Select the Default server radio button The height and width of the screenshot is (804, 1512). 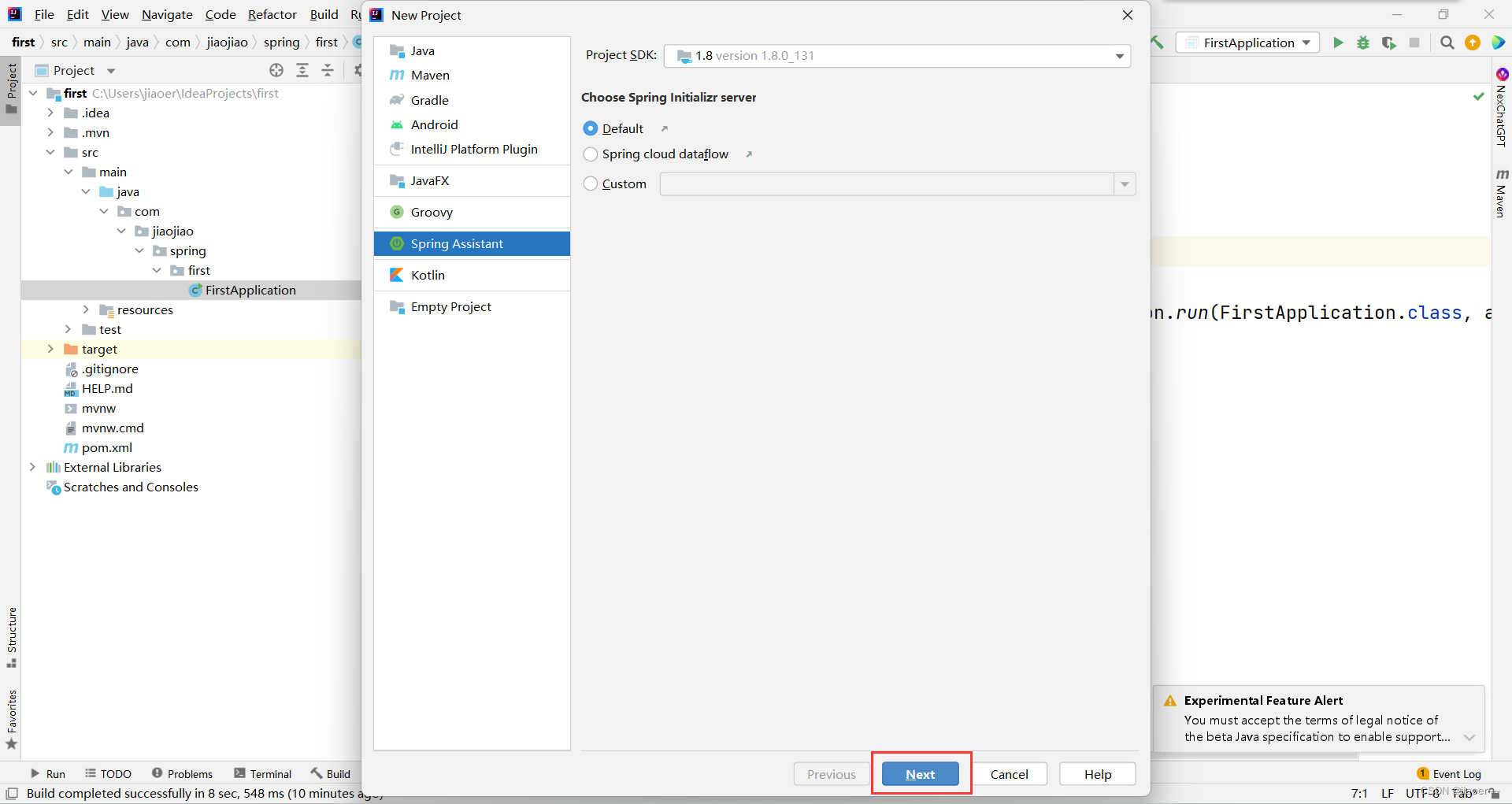point(591,128)
